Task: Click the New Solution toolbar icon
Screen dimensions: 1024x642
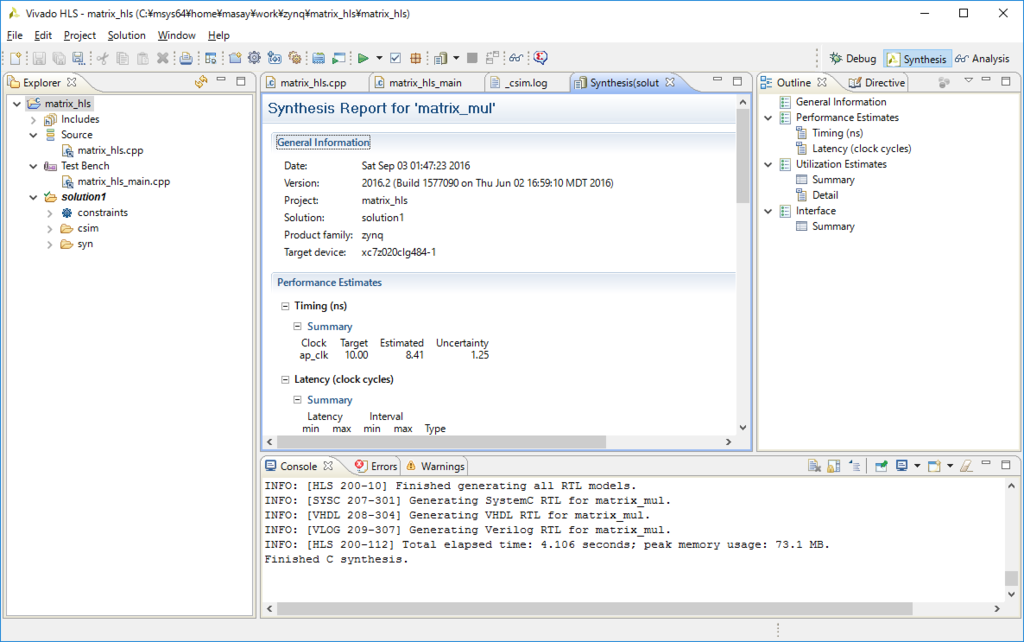Action: tap(274, 58)
